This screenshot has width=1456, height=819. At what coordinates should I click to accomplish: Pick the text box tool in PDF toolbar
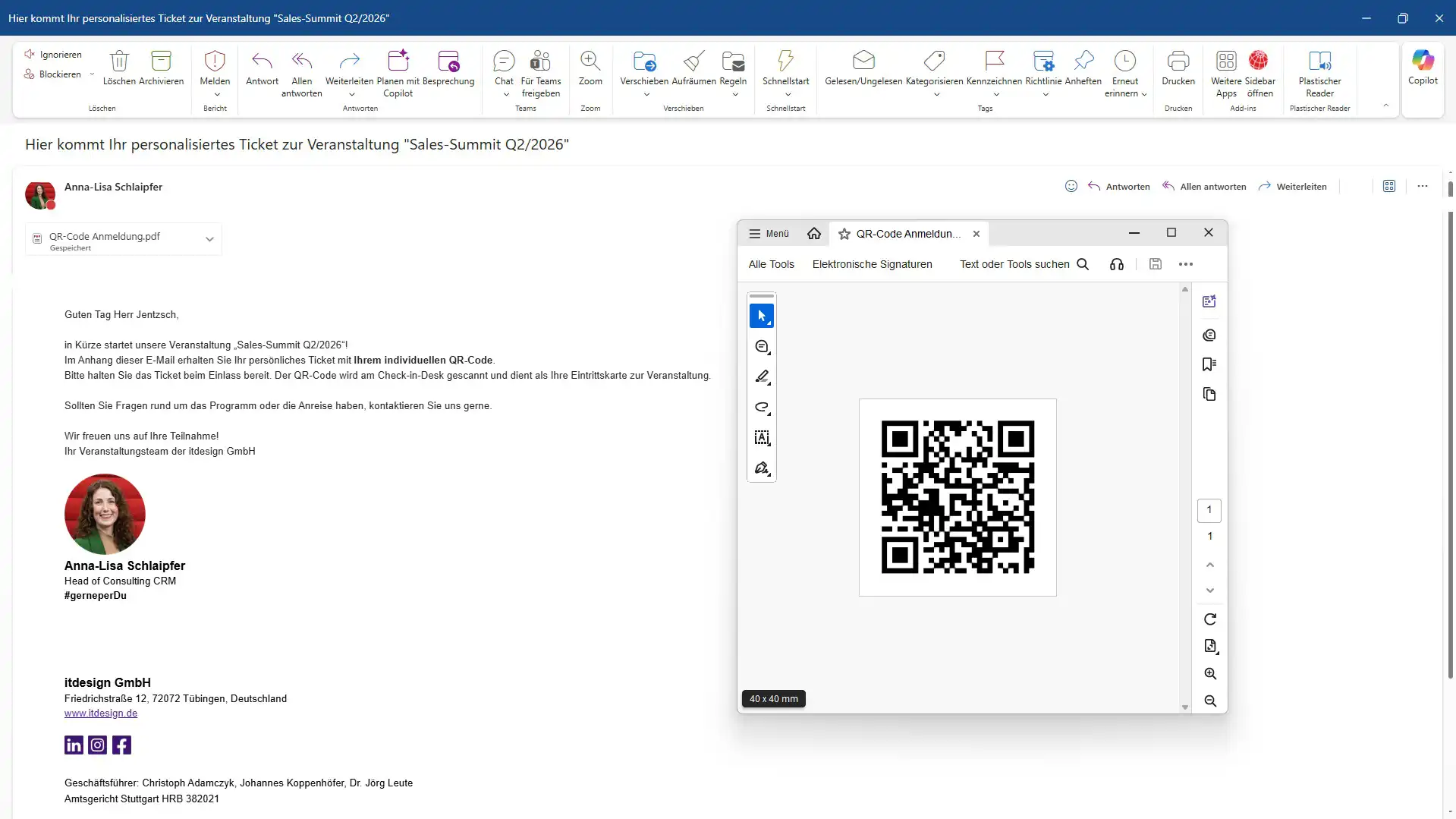click(x=762, y=438)
